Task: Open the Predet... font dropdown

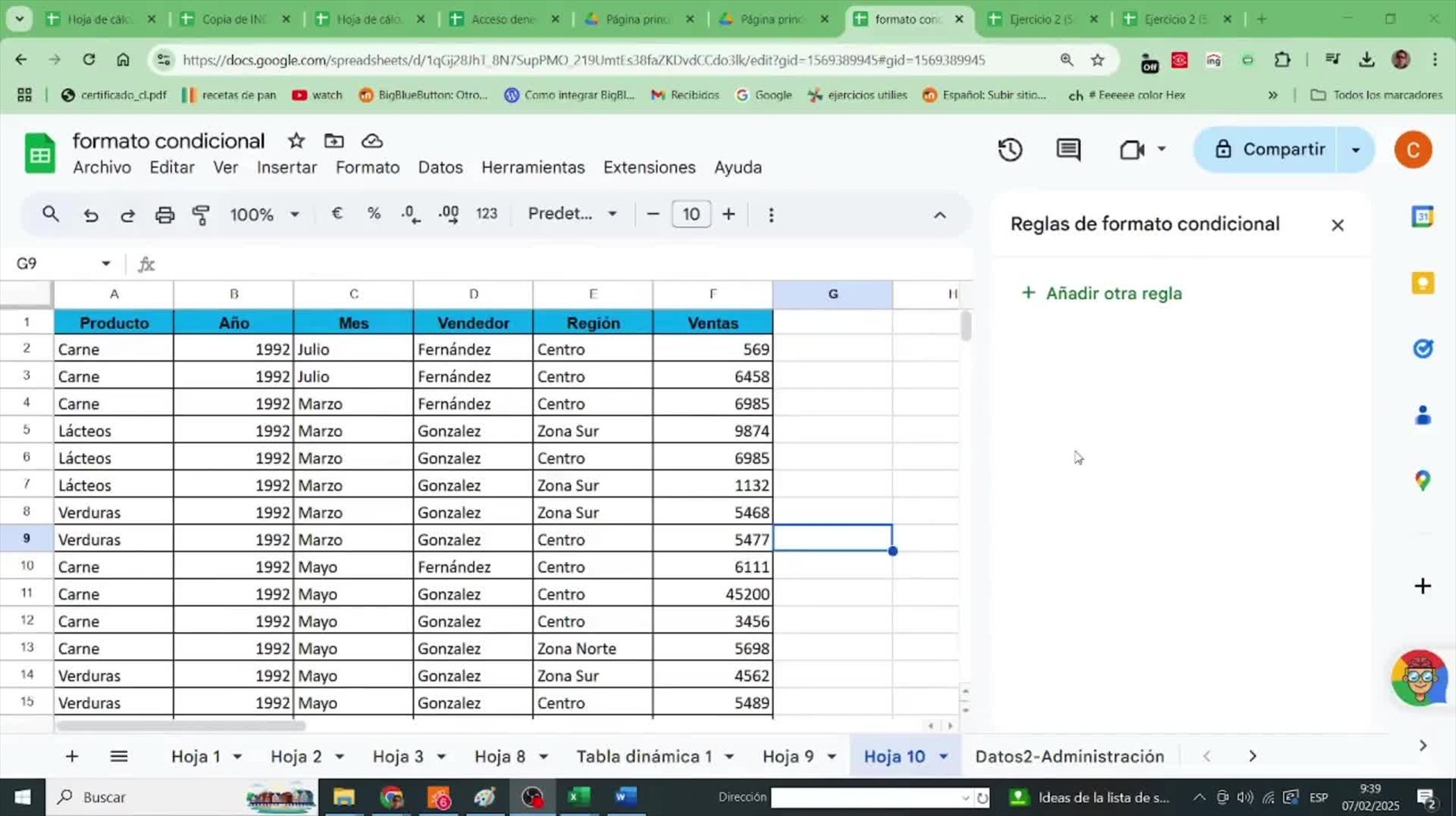Action: tap(572, 214)
